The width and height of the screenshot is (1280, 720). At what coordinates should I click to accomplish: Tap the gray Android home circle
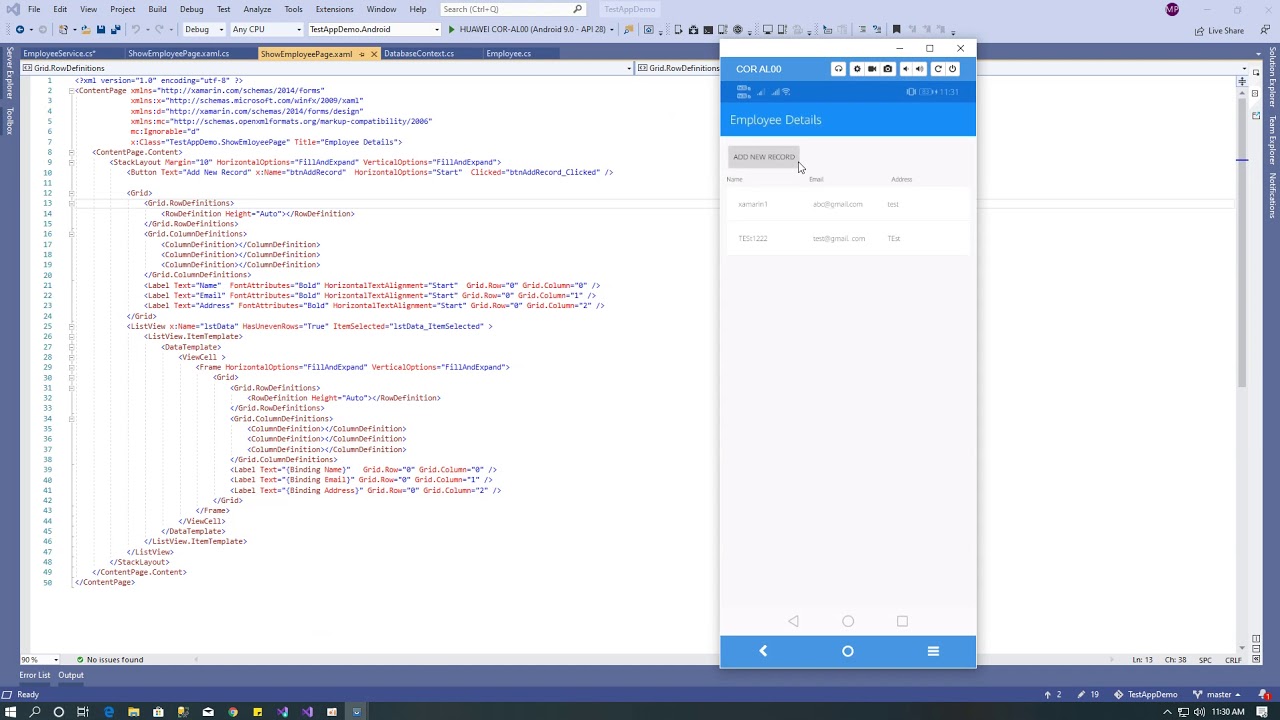(x=848, y=621)
